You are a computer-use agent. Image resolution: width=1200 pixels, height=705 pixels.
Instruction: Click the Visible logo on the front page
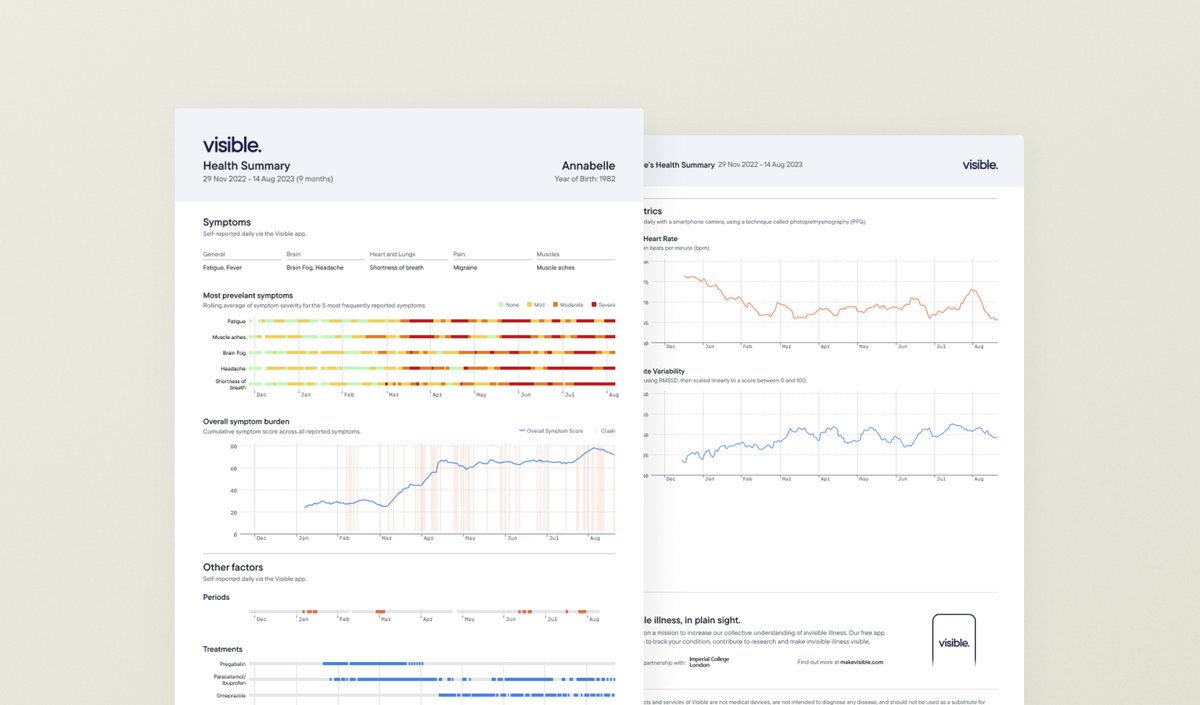tap(232, 144)
